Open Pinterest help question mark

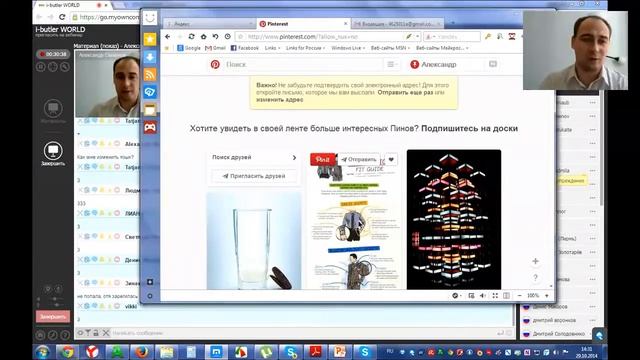pos(536,278)
